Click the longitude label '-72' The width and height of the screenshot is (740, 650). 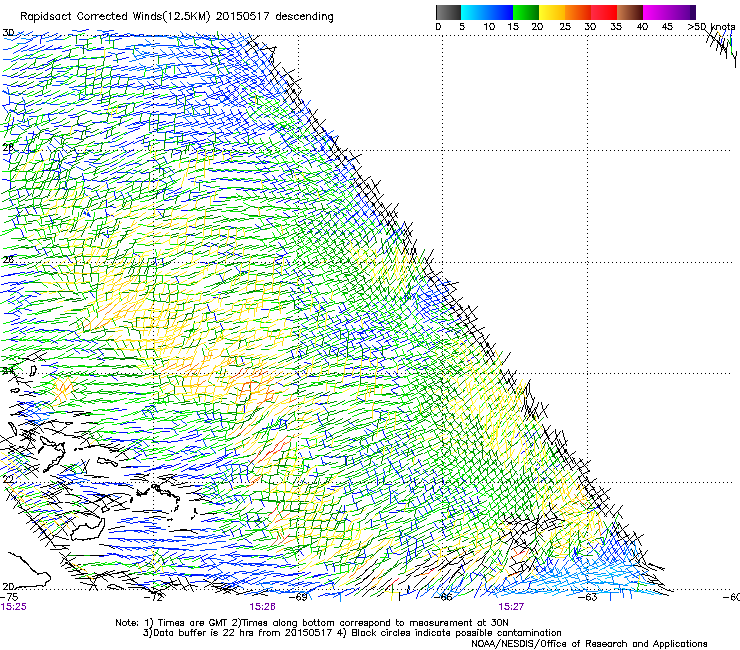(x=154, y=597)
